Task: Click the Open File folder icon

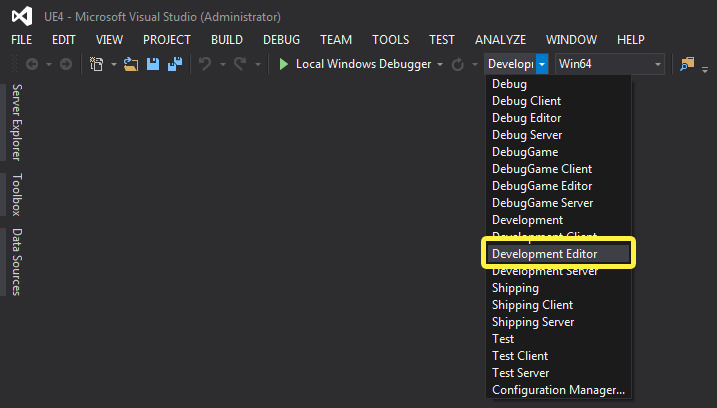Action: coord(131,64)
